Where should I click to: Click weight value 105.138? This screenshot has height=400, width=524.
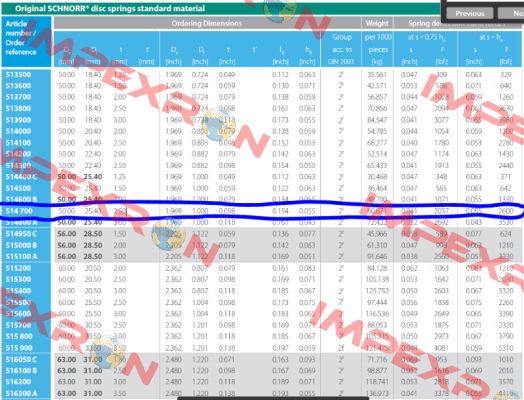point(377,279)
